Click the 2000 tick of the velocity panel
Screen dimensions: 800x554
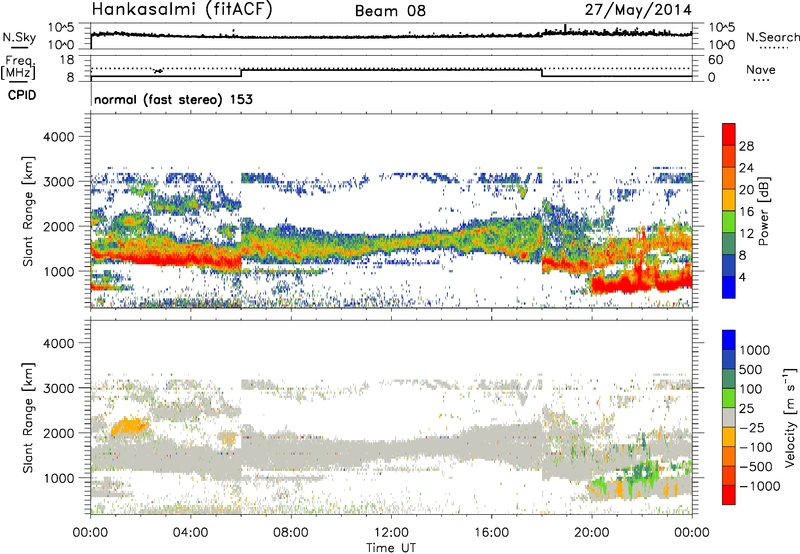(59, 433)
